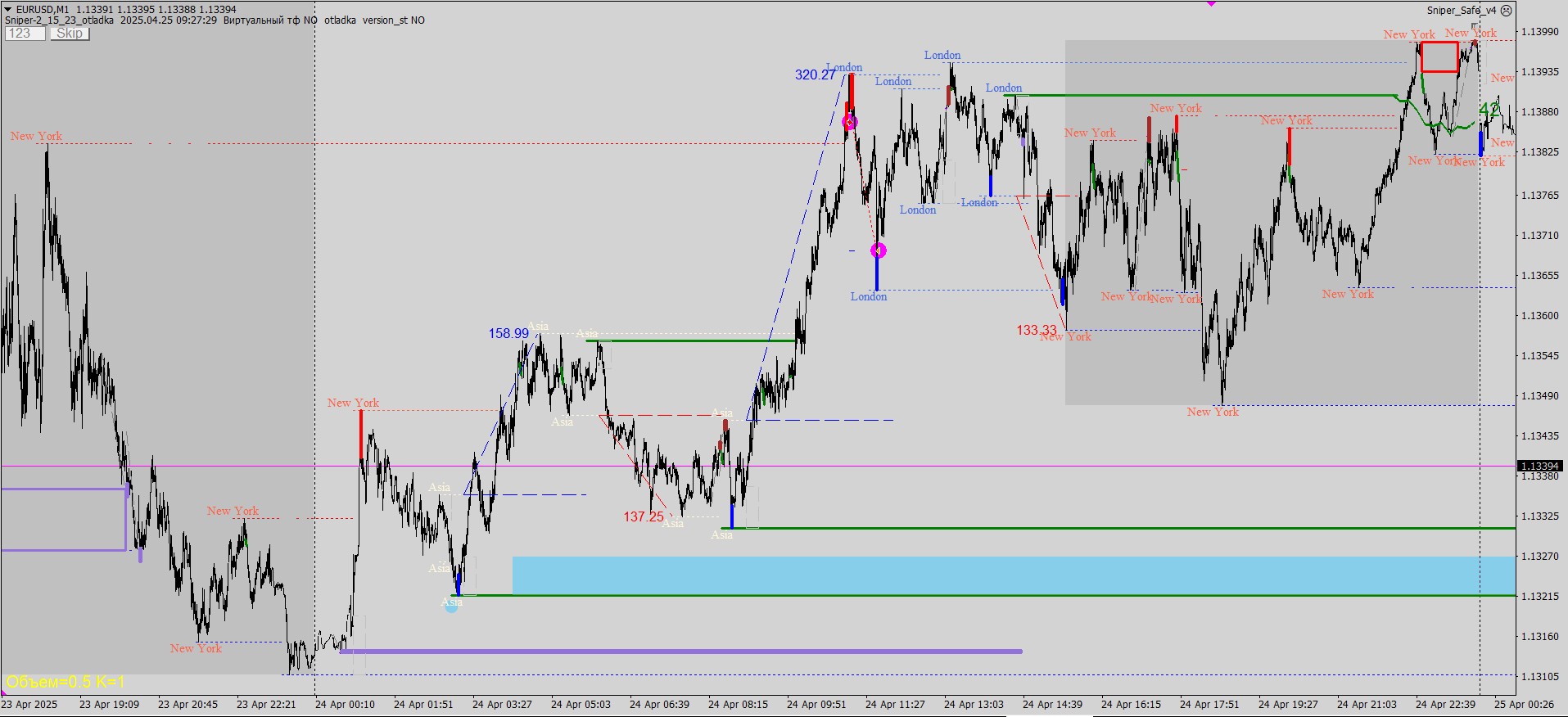Select the red rectangle near the New York high
This screenshot has height=717, width=1568.
coord(1439,57)
